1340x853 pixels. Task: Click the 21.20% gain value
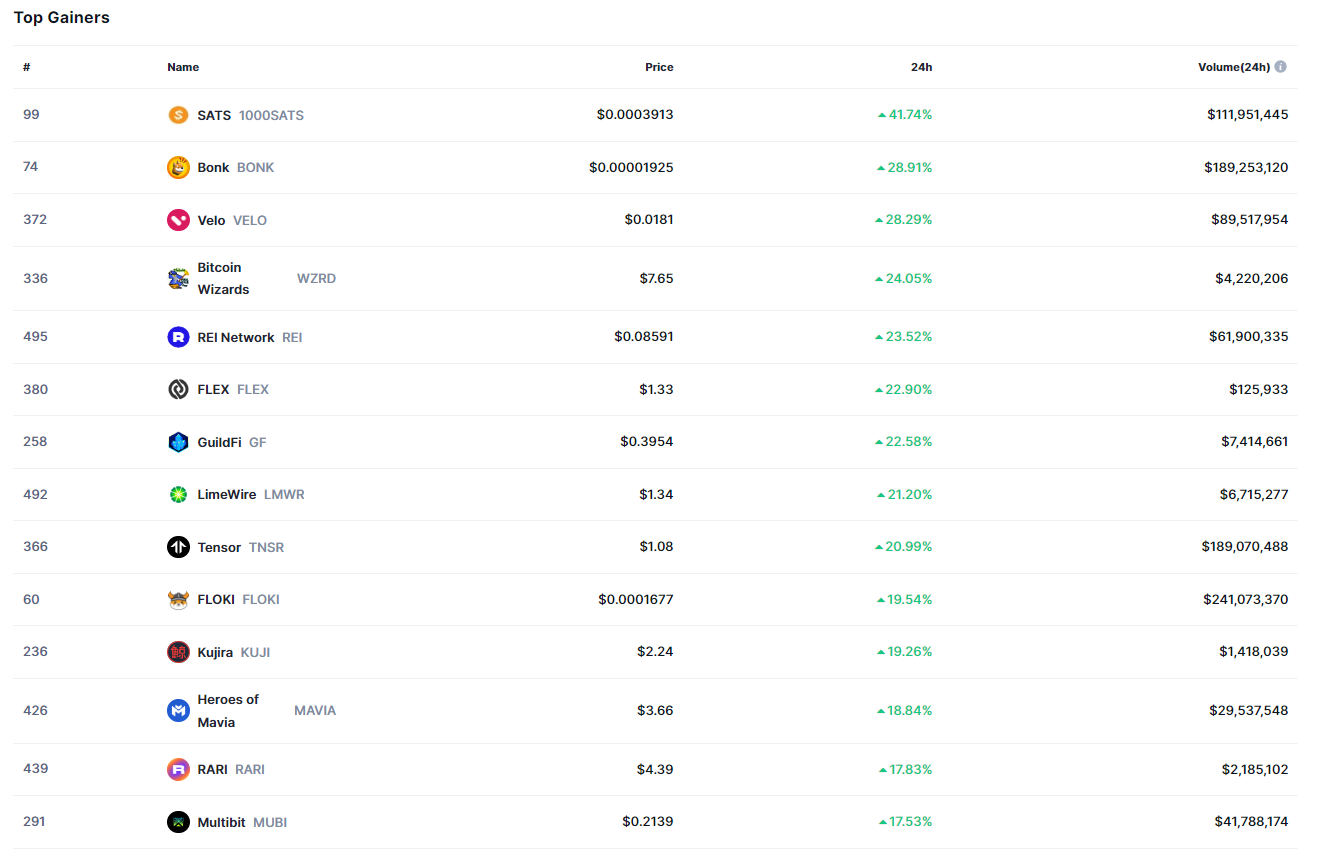click(x=904, y=494)
